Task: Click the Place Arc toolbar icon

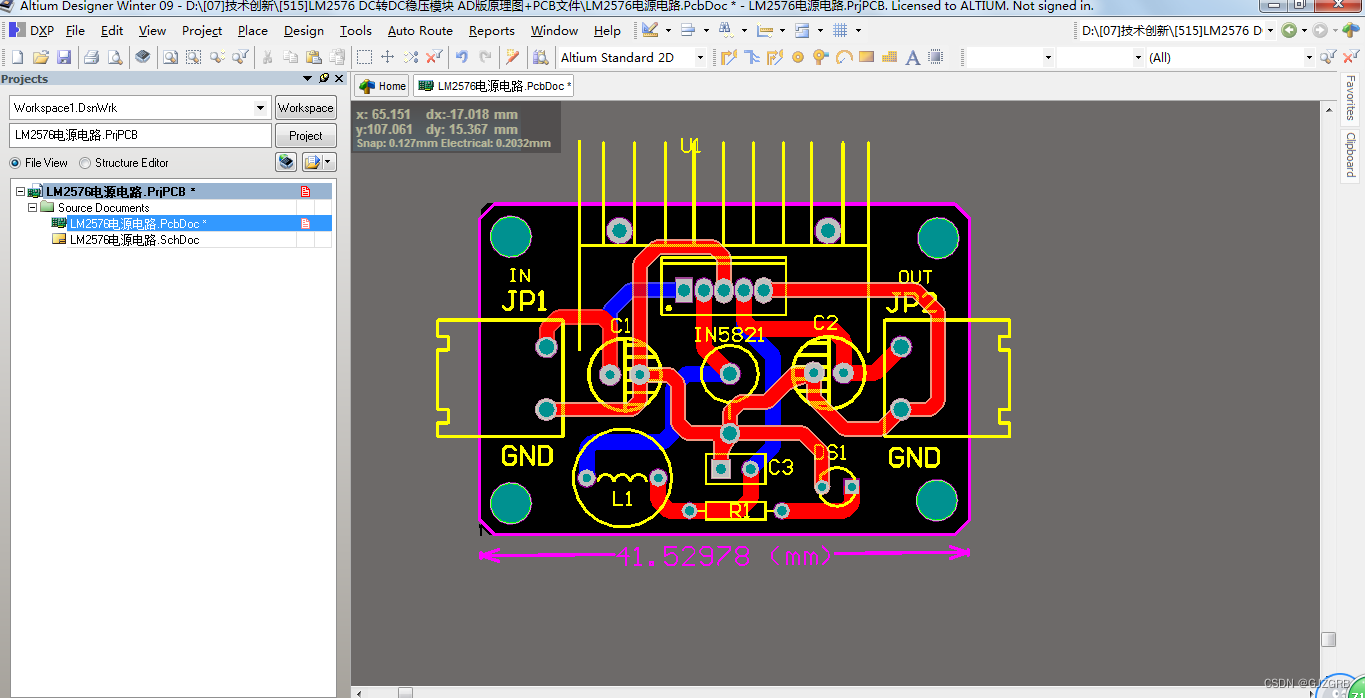Action: pyautogui.click(x=844, y=57)
